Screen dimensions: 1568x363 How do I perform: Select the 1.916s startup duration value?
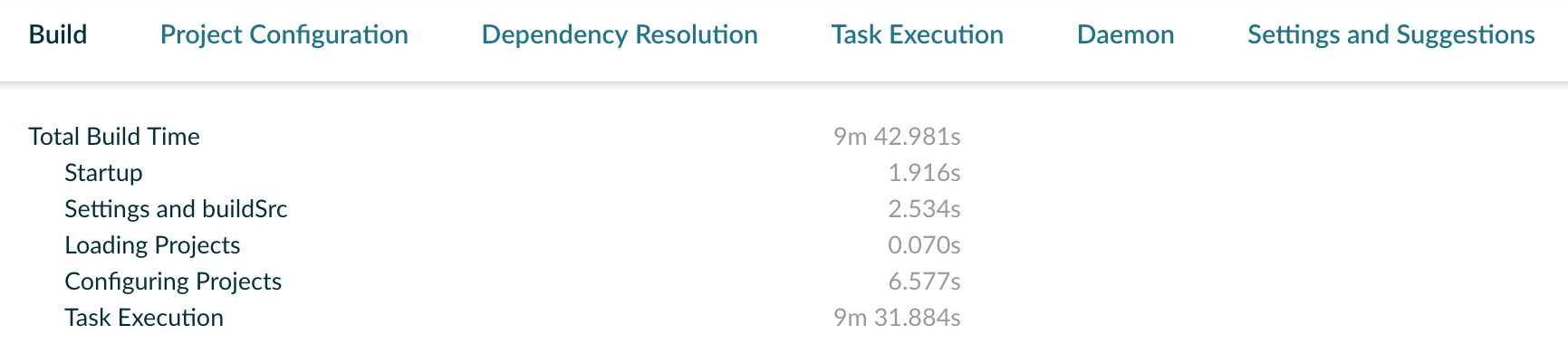tap(924, 173)
